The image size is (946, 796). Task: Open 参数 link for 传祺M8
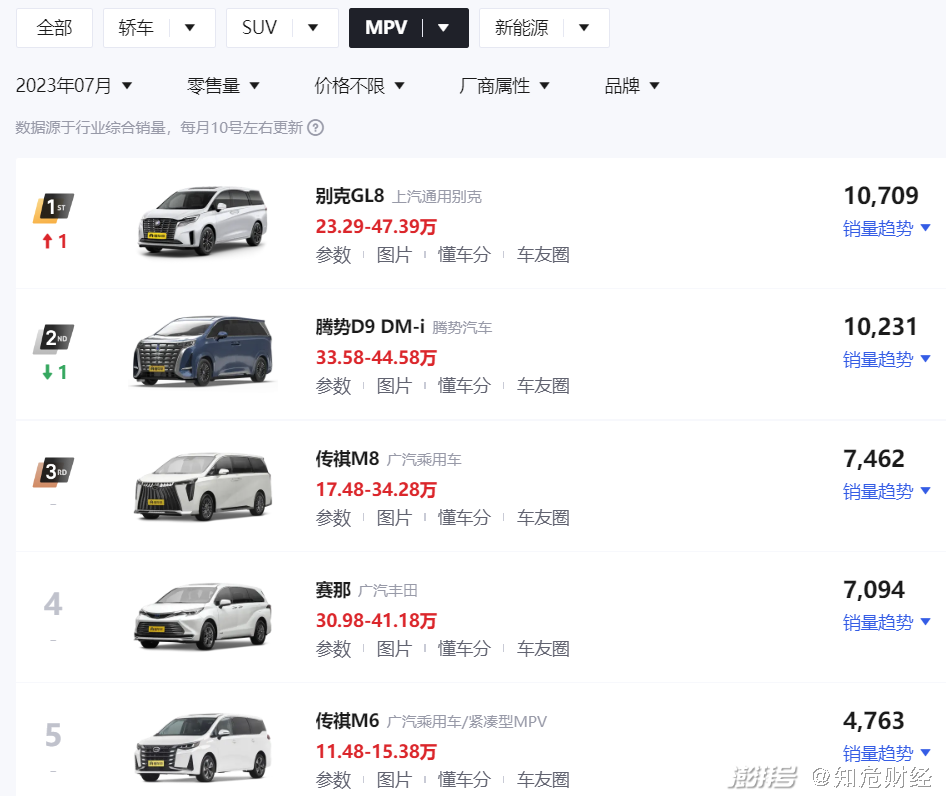tap(333, 518)
